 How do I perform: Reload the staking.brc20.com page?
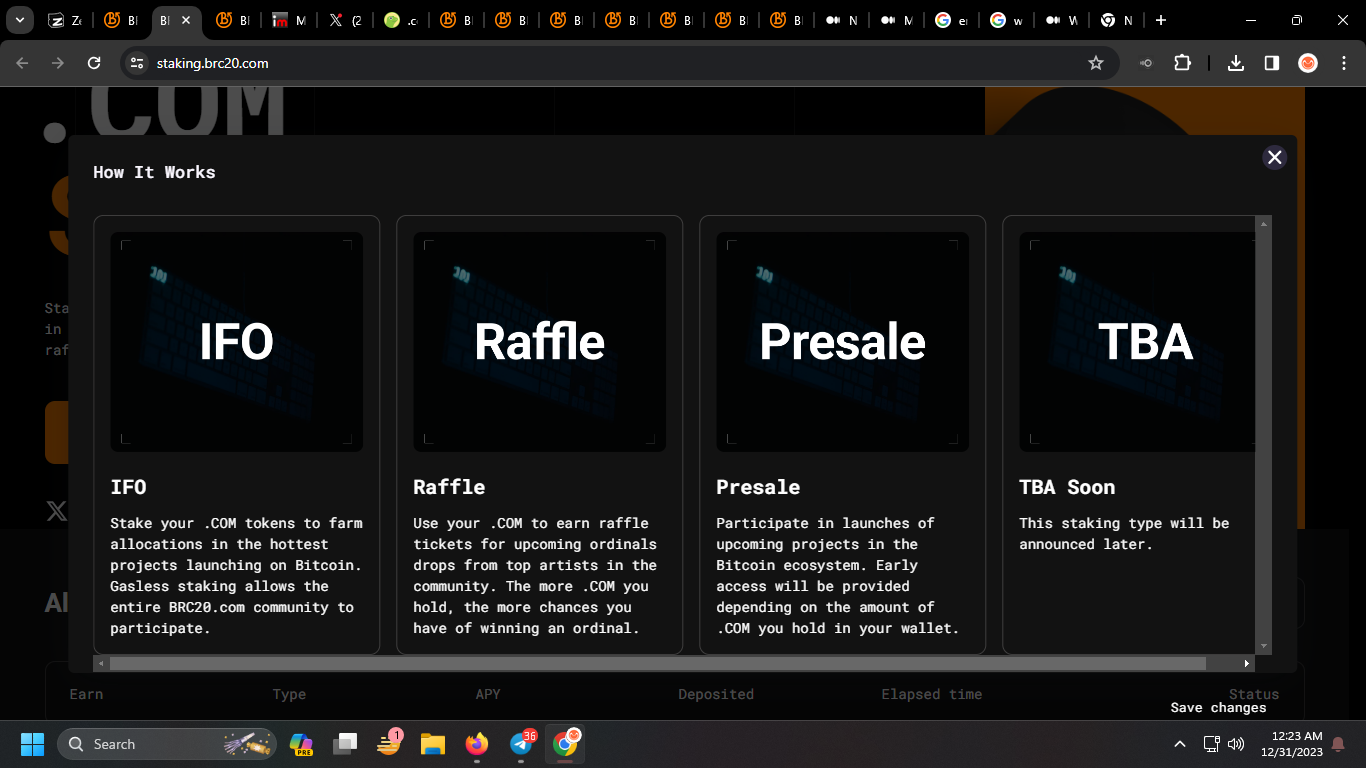(94, 63)
